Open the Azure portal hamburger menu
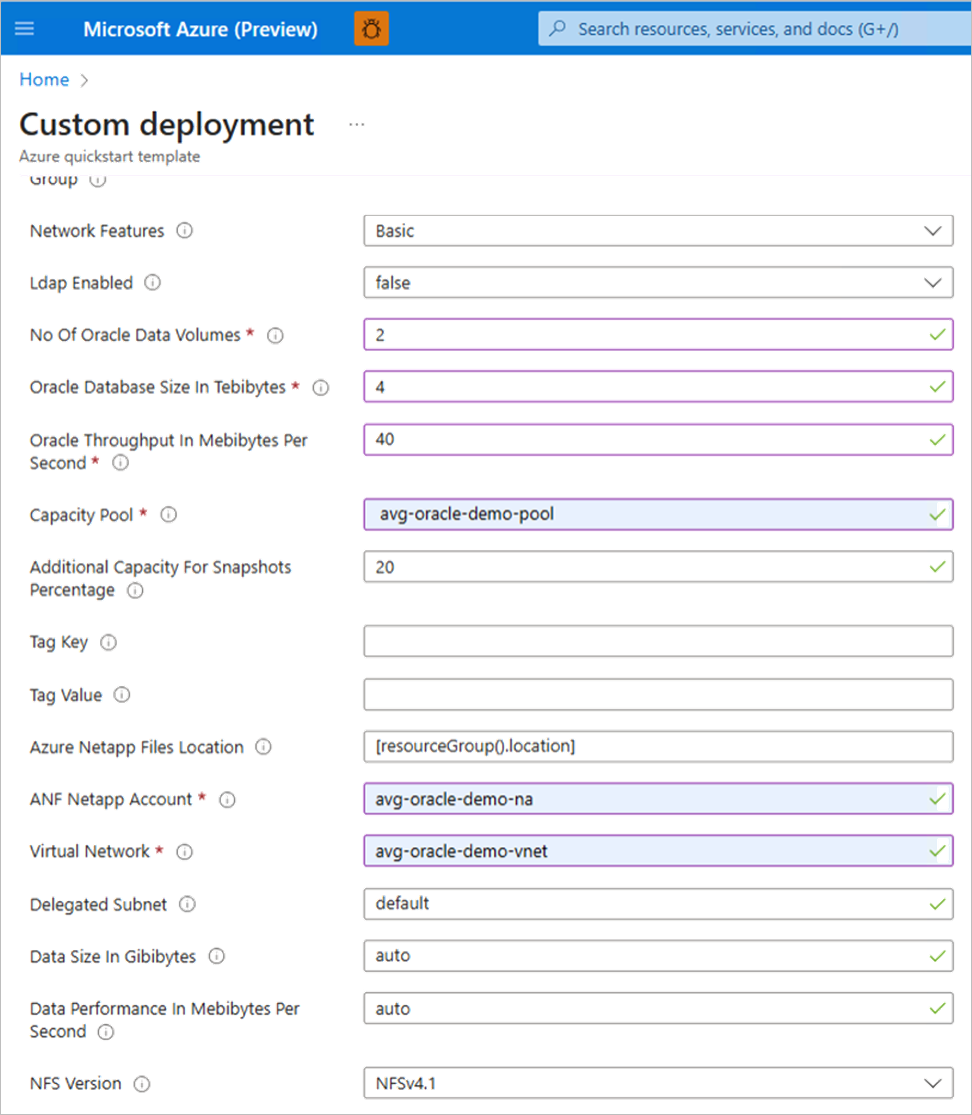 24,29
